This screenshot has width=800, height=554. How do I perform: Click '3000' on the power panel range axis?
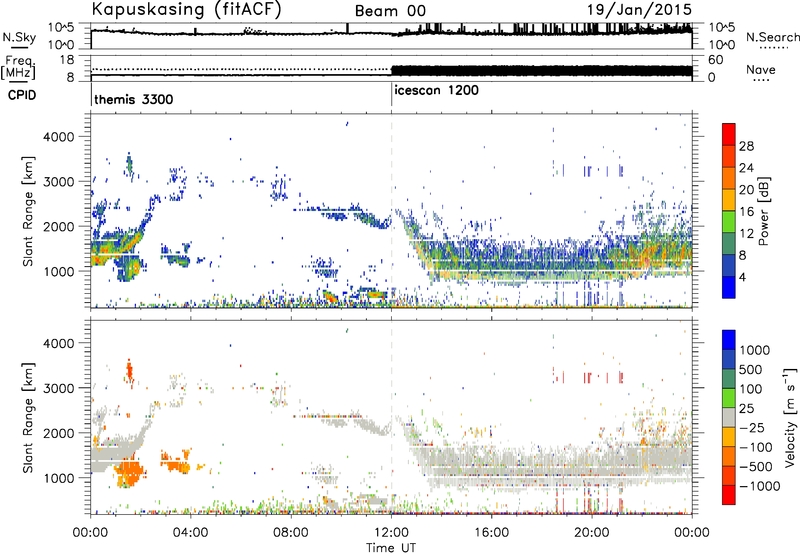coord(58,182)
